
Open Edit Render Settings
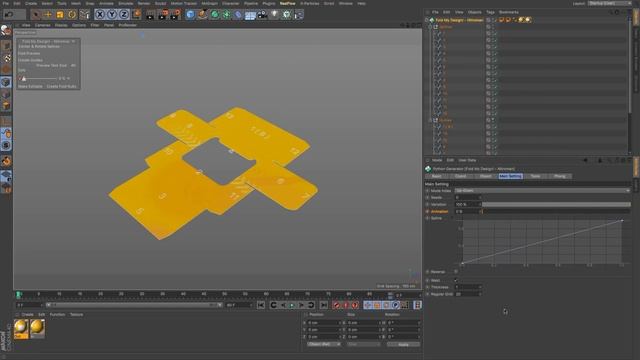[175, 15]
